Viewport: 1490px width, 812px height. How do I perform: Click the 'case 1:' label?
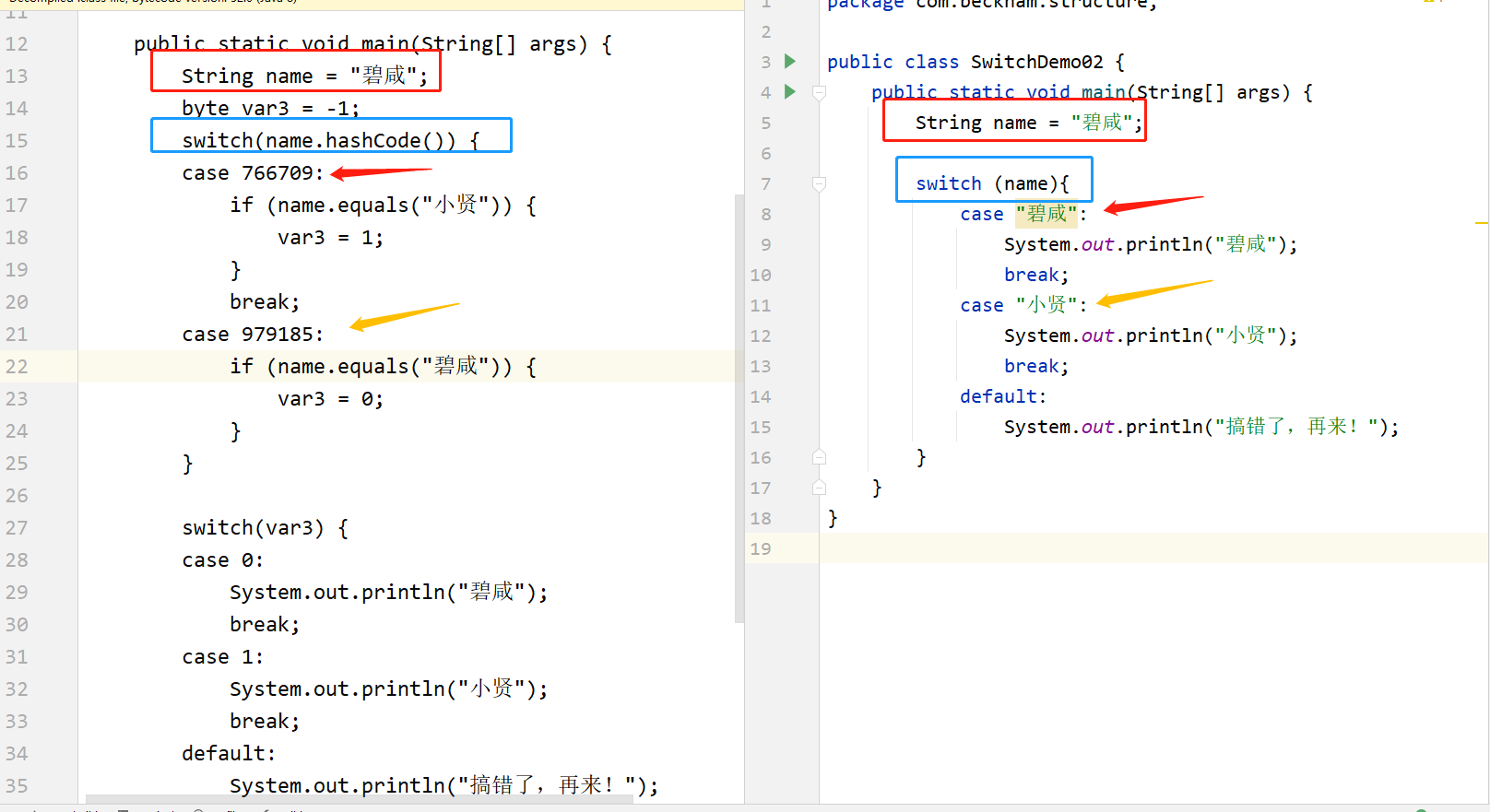[x=222, y=657]
